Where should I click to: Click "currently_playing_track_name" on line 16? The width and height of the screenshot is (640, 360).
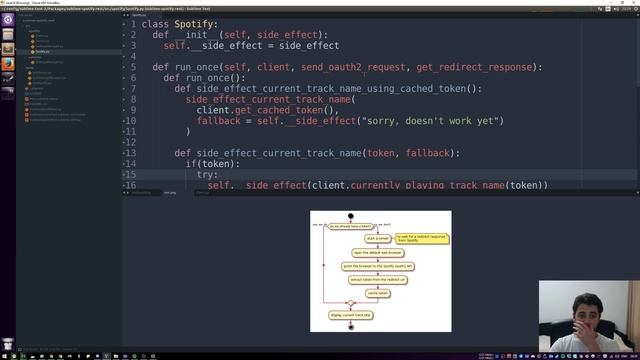click(x=428, y=185)
